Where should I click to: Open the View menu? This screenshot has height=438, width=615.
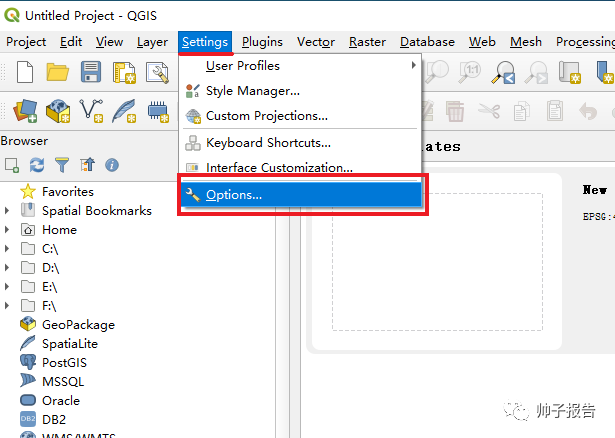point(109,42)
